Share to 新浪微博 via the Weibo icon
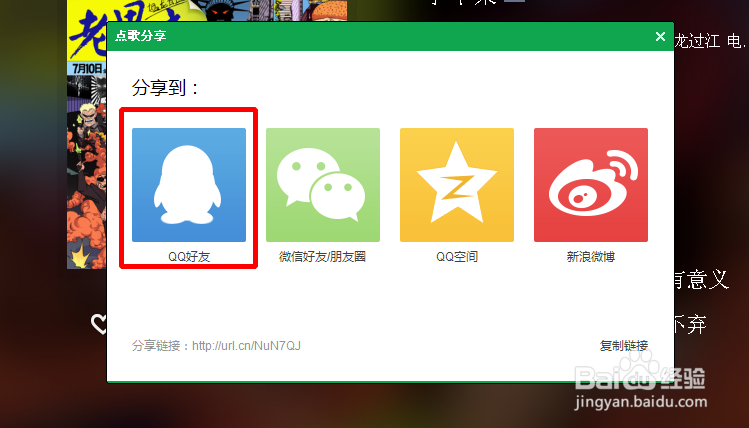This screenshot has width=749, height=428. 591,185
